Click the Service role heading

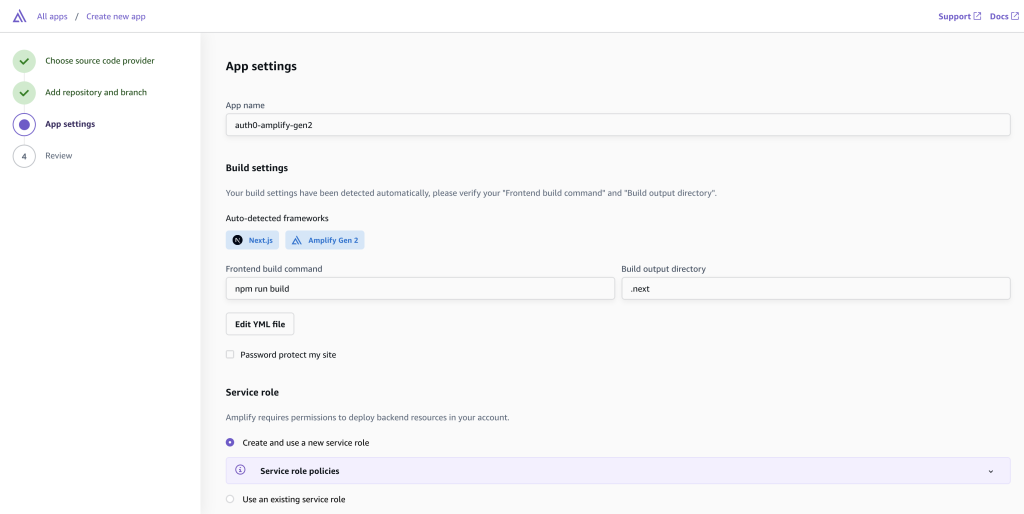click(x=252, y=393)
